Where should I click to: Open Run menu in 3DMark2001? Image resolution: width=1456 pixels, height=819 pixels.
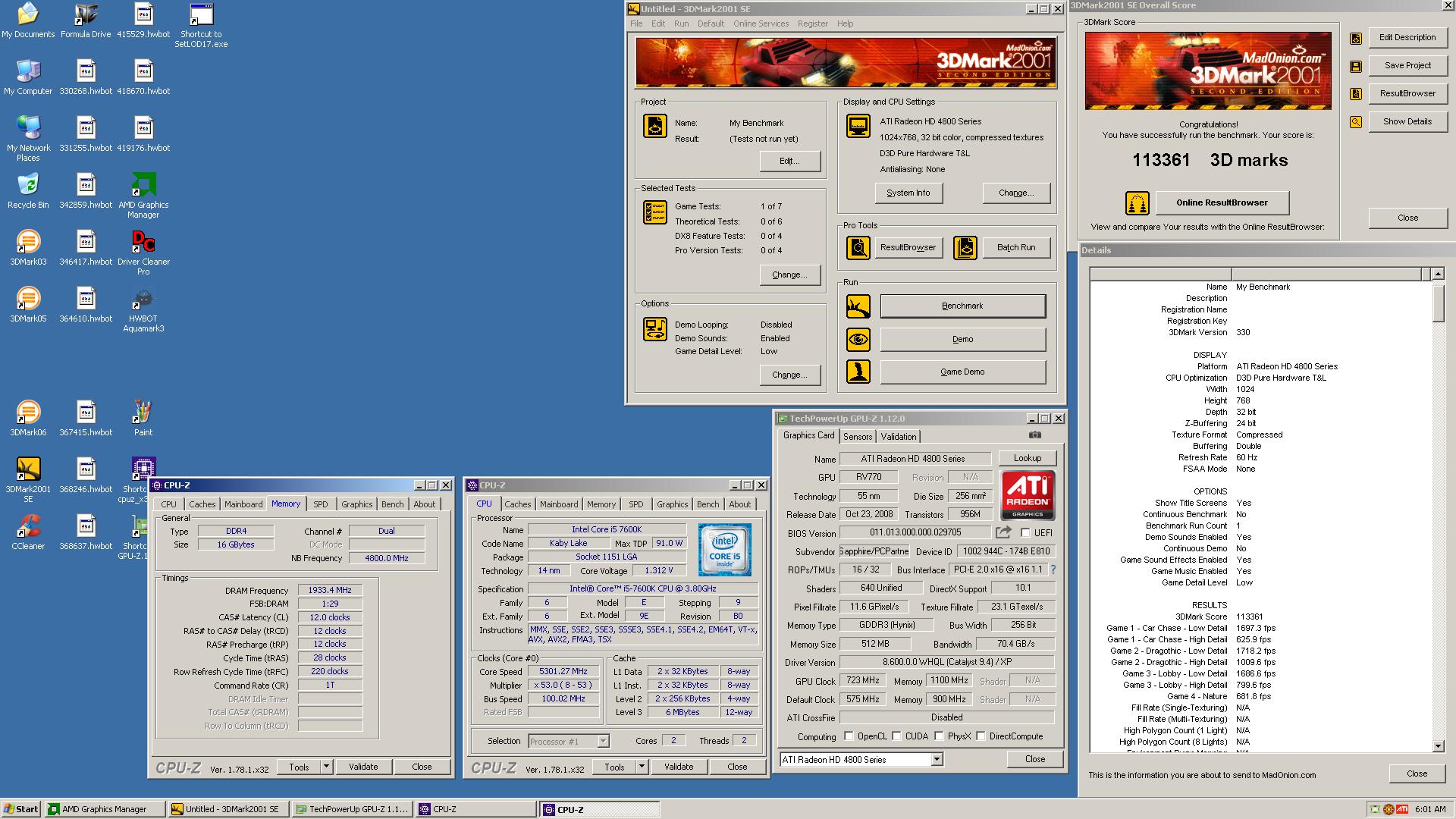[x=681, y=24]
